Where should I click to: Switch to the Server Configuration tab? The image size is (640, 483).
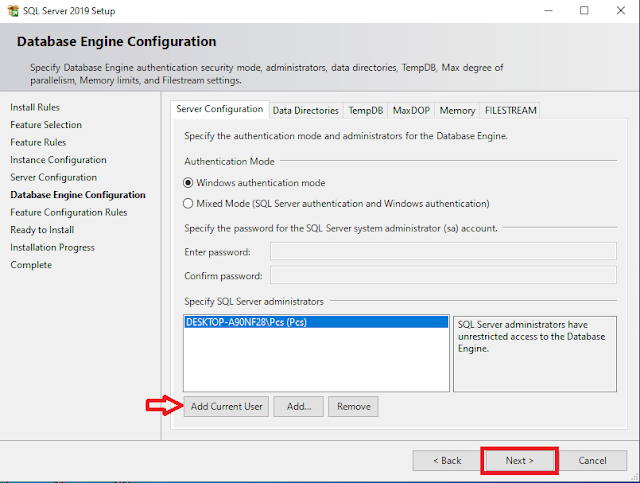pos(220,109)
